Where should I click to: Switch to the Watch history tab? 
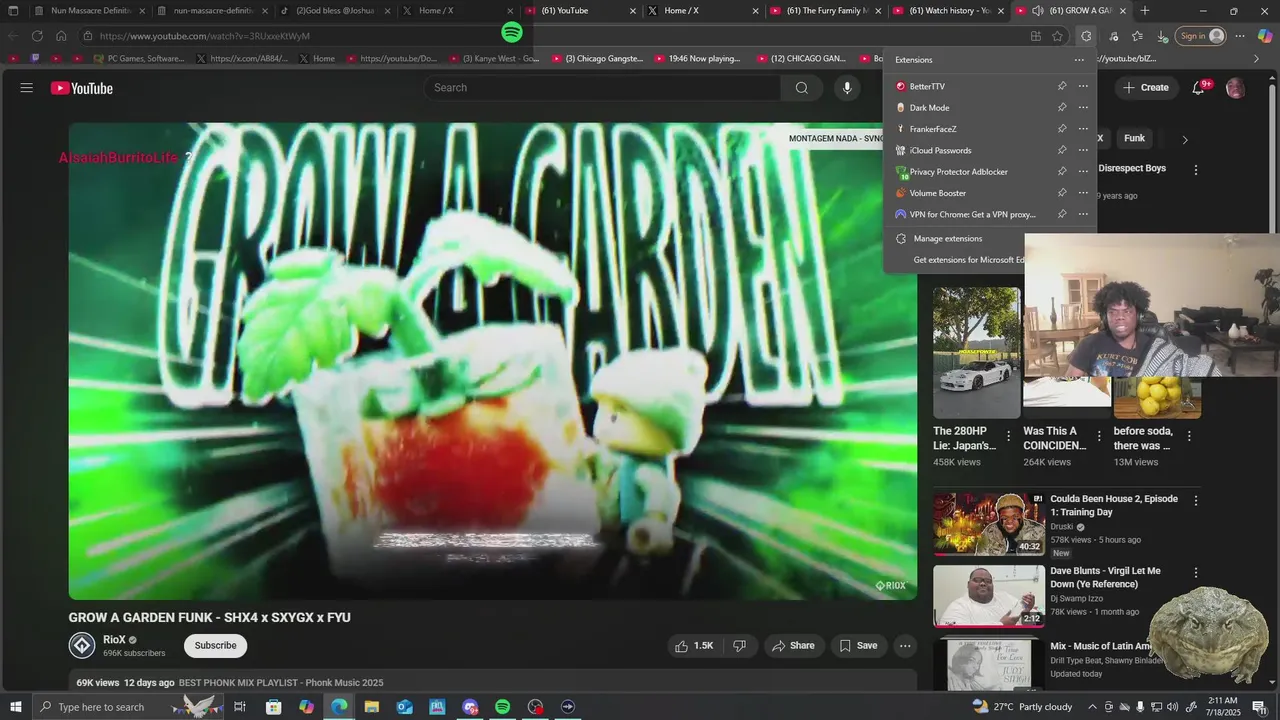(x=949, y=11)
